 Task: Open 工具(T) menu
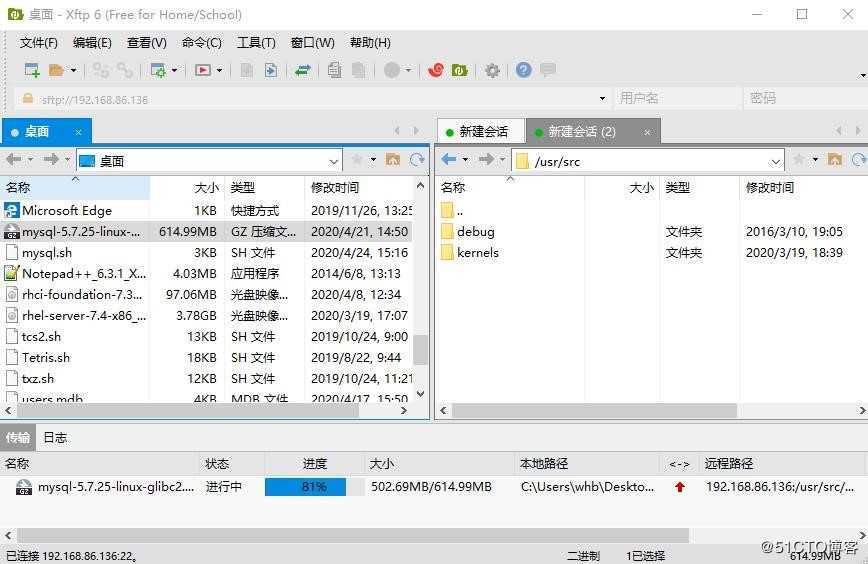[x=256, y=43]
